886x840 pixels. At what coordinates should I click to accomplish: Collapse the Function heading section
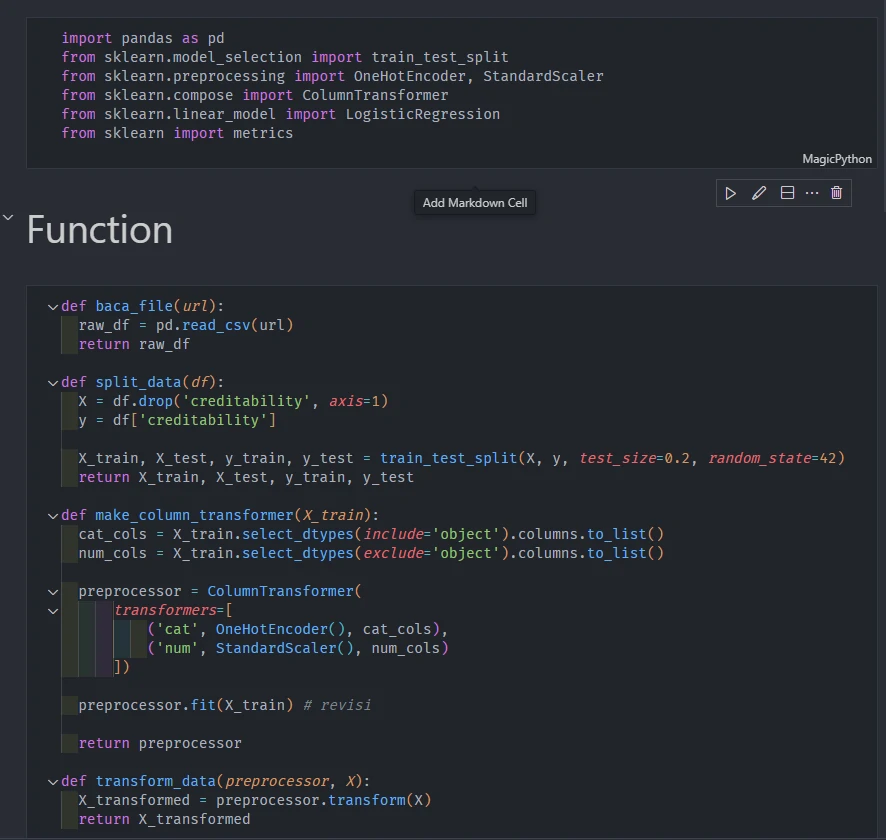[x=8, y=217]
